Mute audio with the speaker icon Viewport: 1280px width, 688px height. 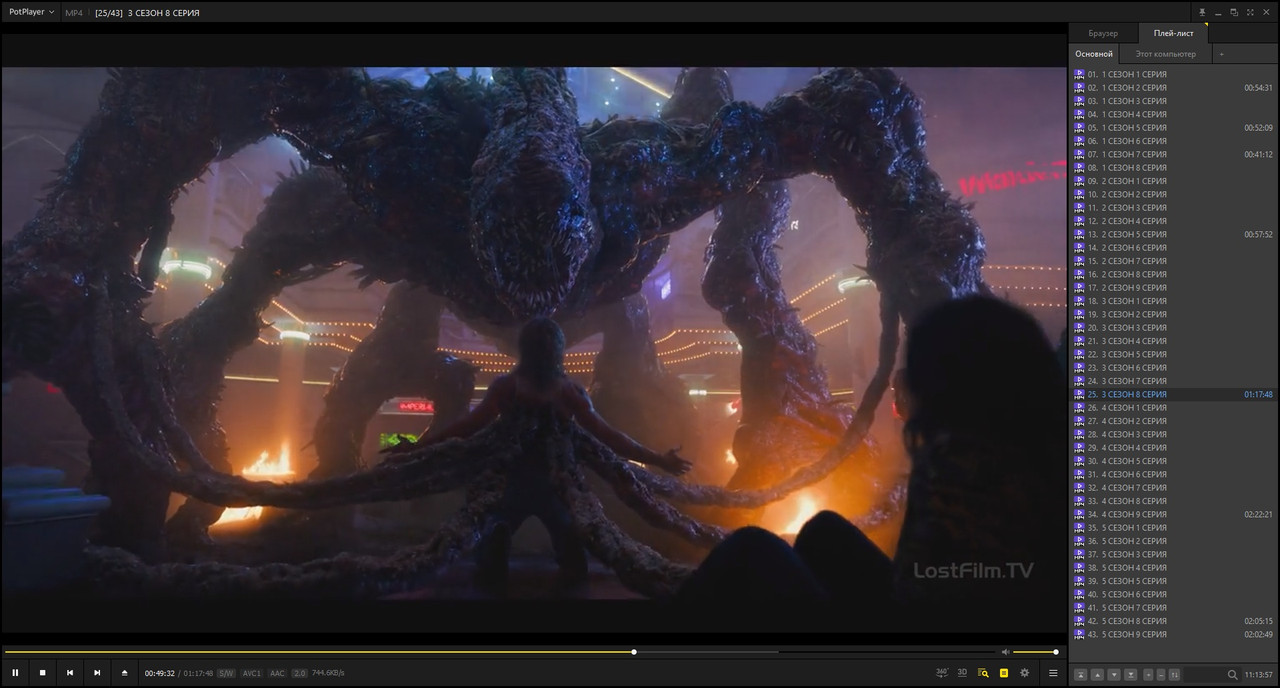pos(1005,652)
